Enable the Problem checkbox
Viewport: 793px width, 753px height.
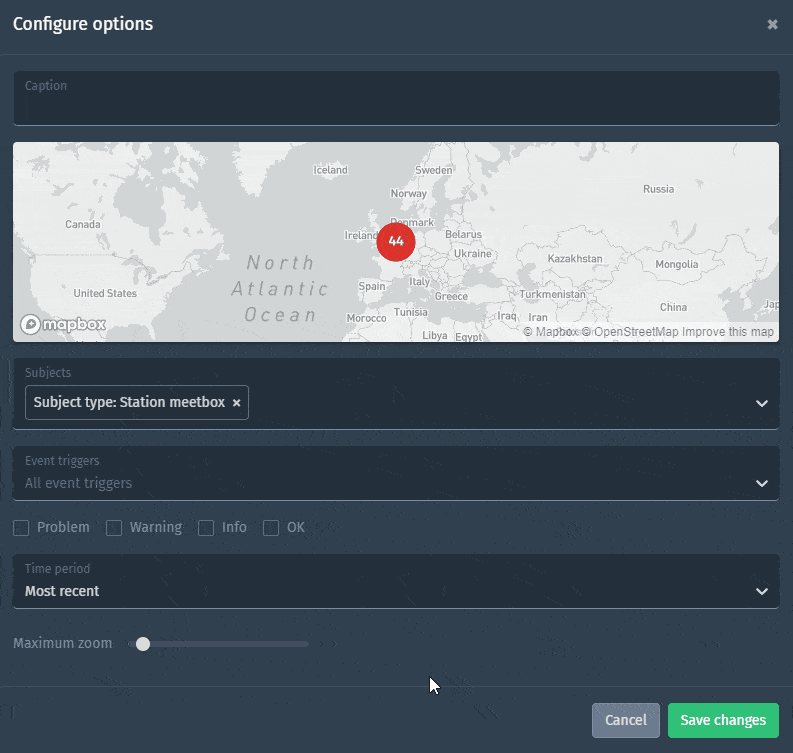click(x=21, y=528)
